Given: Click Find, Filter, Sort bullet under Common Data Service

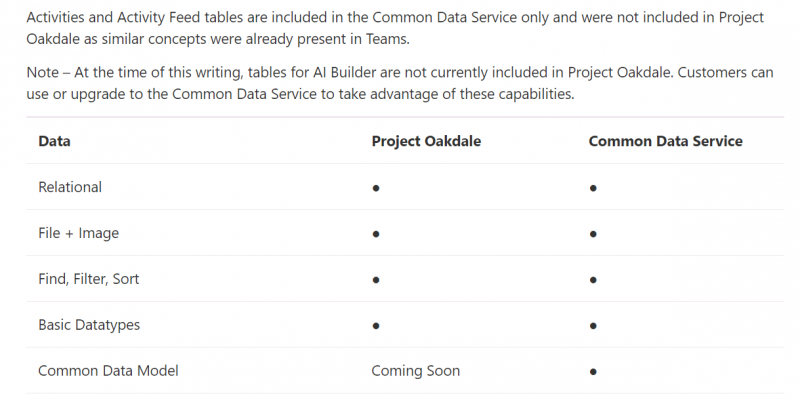Looking at the screenshot, I should pyautogui.click(x=593, y=280).
